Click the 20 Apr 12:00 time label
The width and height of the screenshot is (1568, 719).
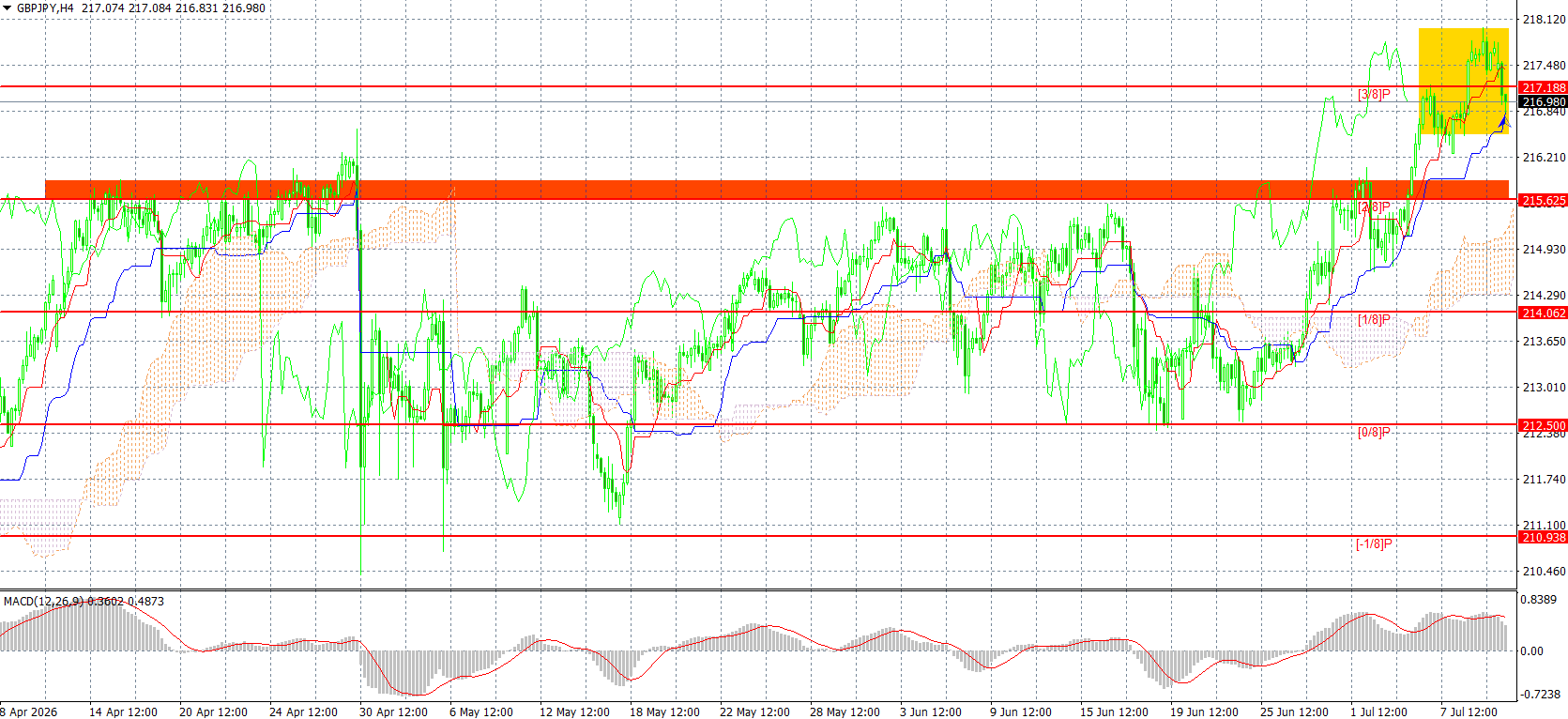pos(213,711)
